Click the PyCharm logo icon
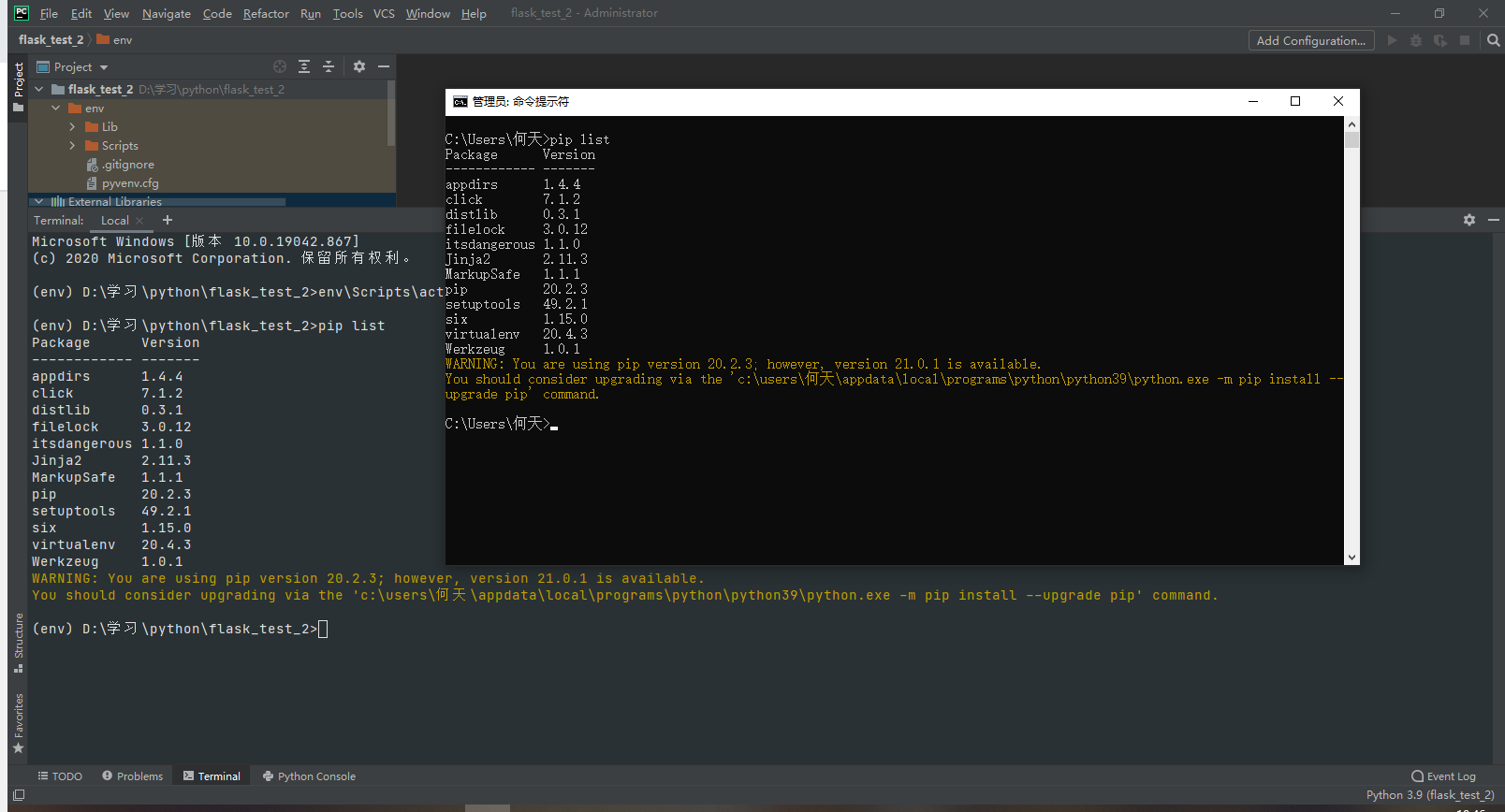Screen dimensions: 1505x812 click(22, 13)
